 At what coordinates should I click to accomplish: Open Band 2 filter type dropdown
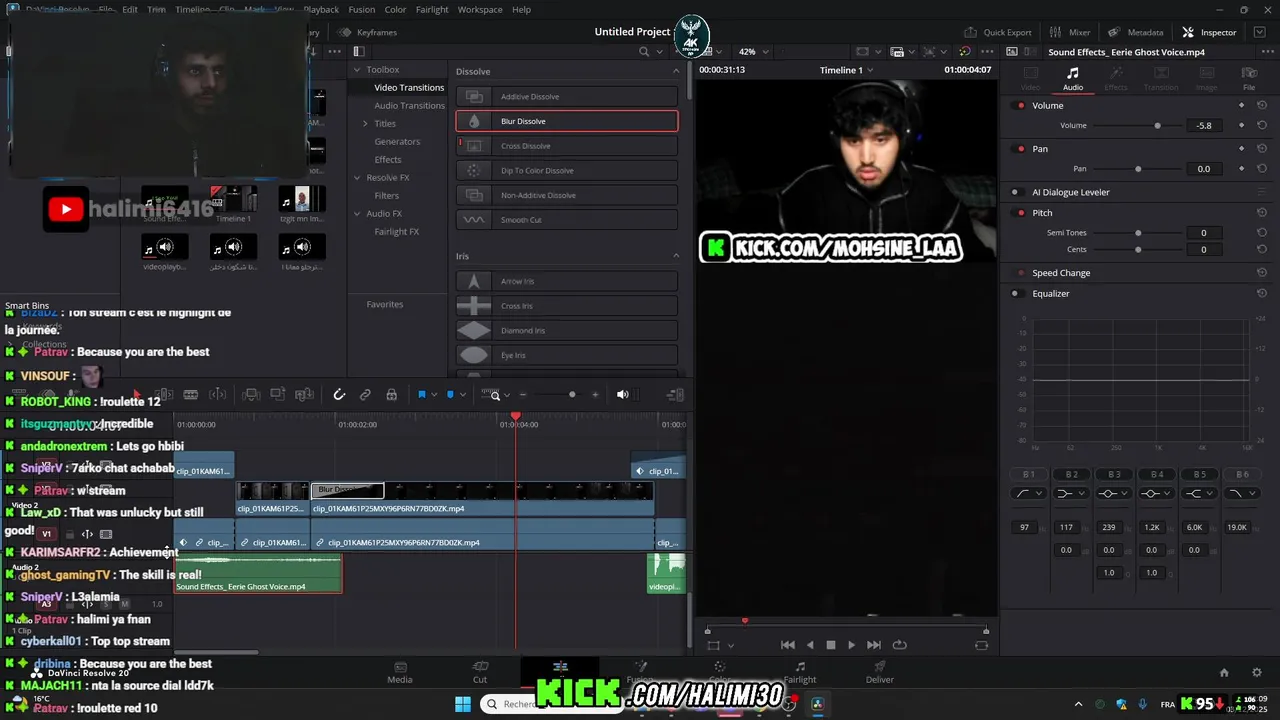[1071, 493]
